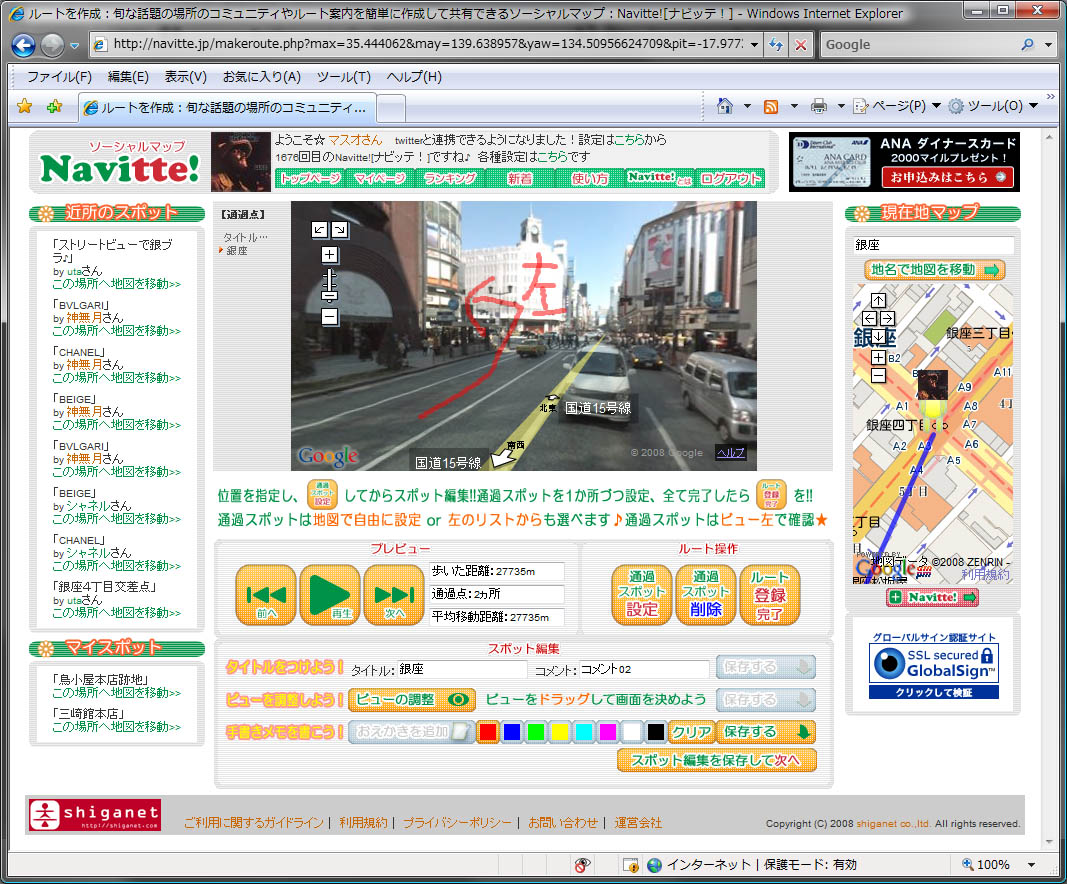Image resolution: width=1067 pixels, height=884 pixels.
Task: Zoom in on the street view
Action: pos(330,255)
